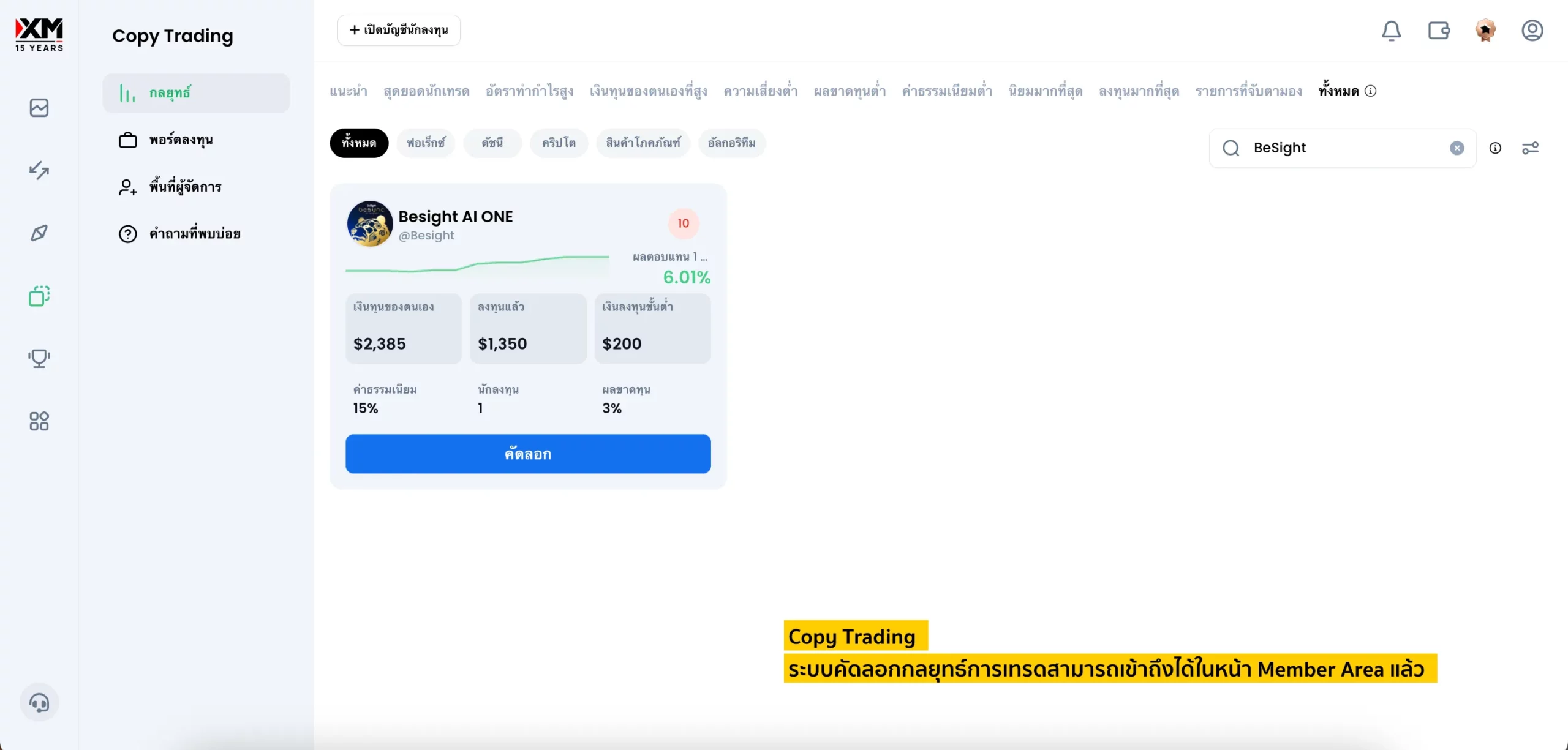Screen dimensions: 1568x750
Task: Switch to the ความเสี่ยงต่ำ tab
Action: [x=760, y=92]
